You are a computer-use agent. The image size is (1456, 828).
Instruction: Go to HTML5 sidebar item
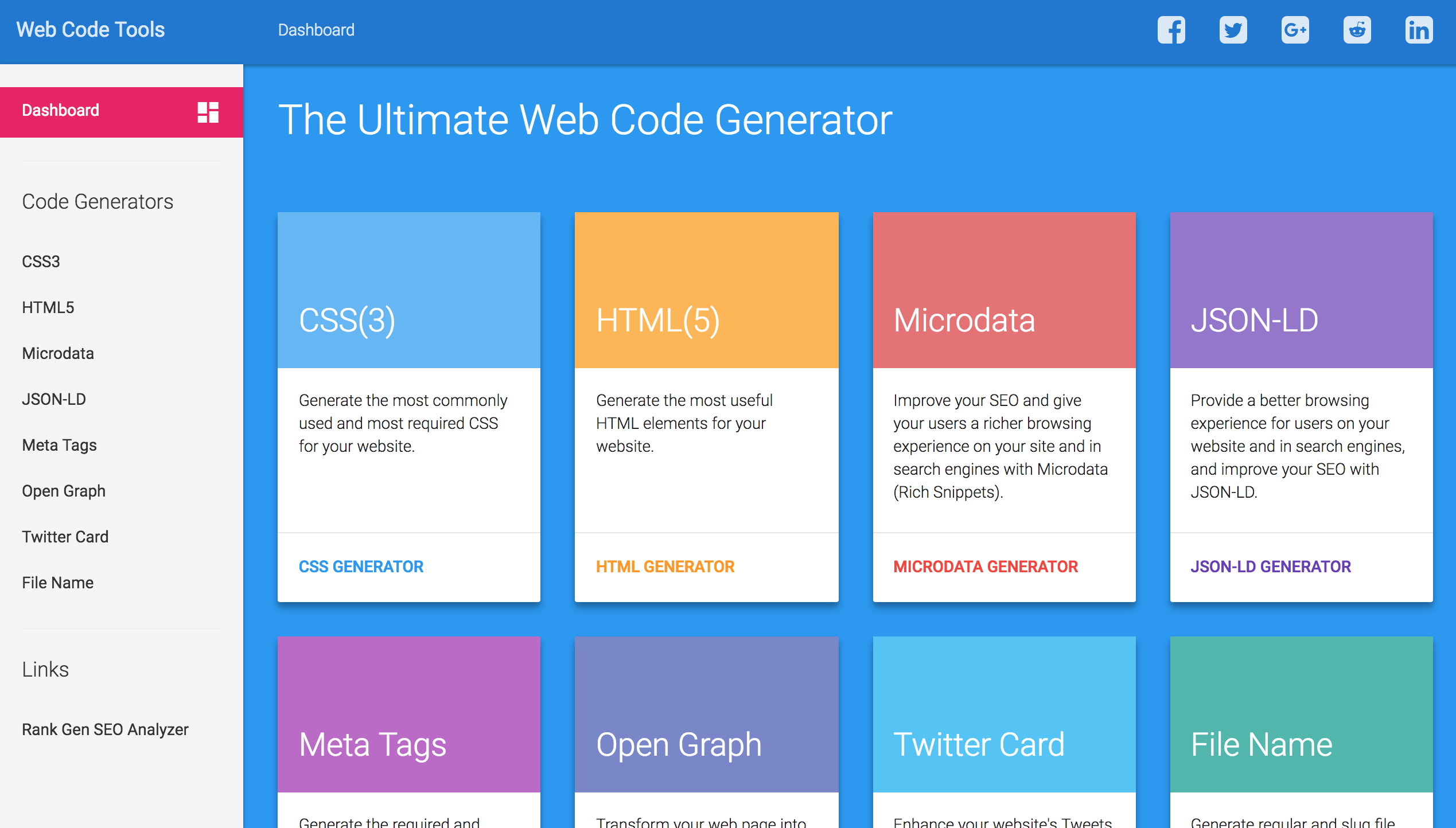[48, 307]
